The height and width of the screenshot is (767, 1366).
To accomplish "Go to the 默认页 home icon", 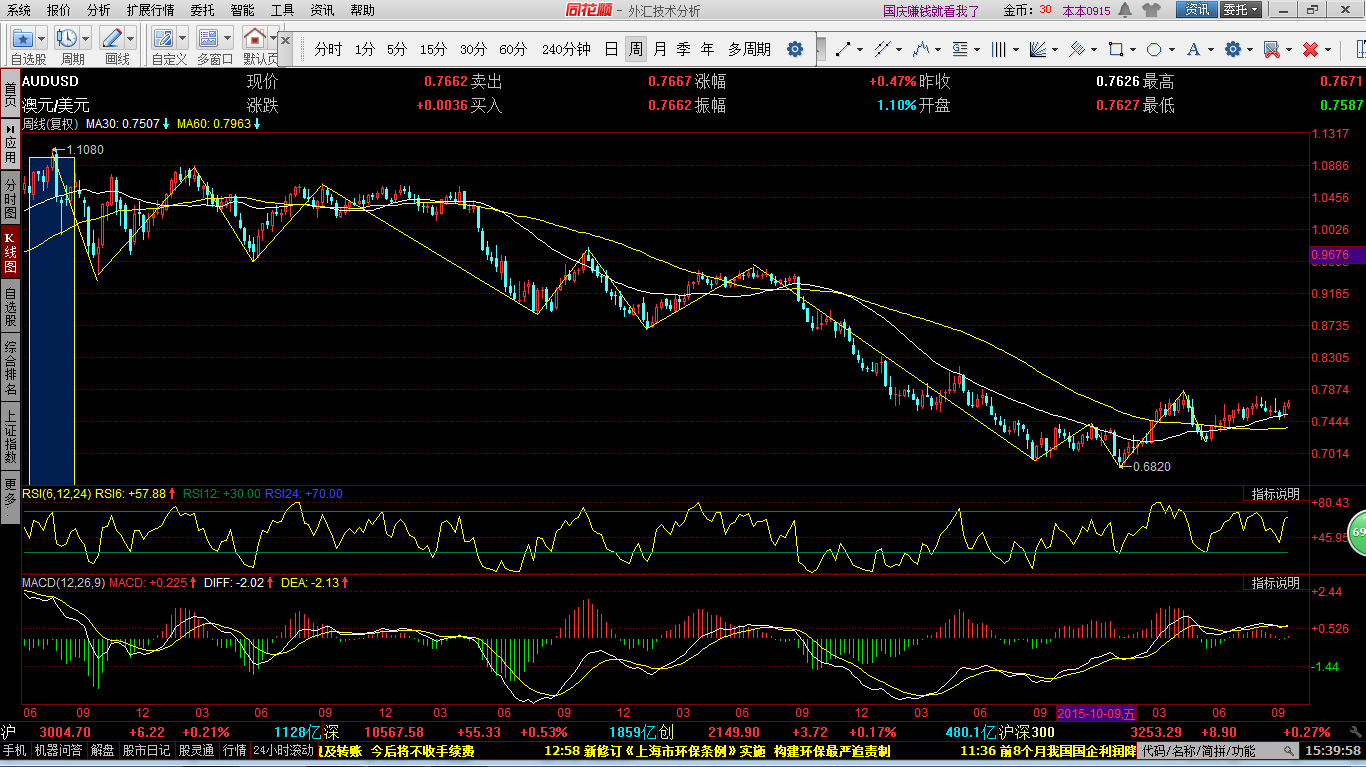I will point(255,38).
